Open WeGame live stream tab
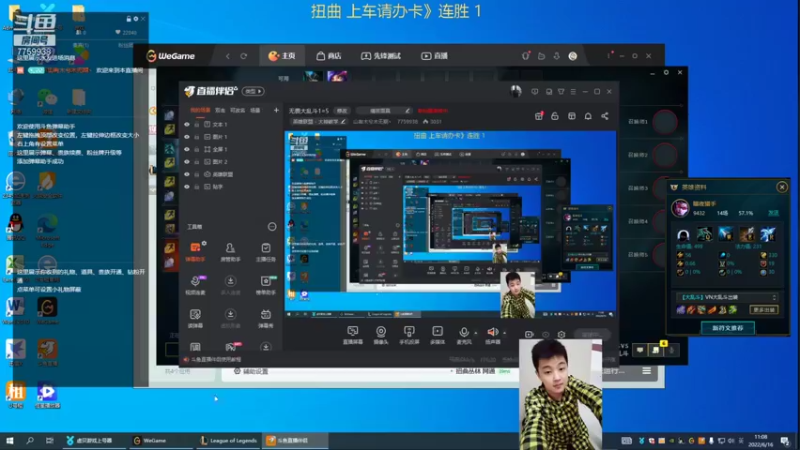Image resolution: width=800 pixels, height=450 pixels. click(434, 56)
